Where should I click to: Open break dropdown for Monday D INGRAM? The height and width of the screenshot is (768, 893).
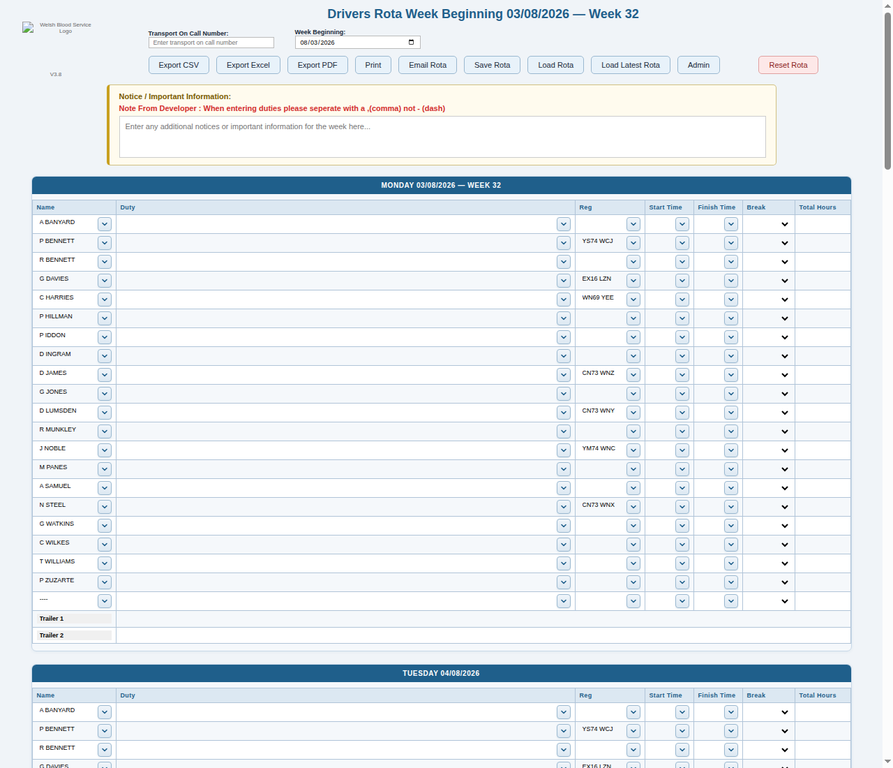click(784, 356)
